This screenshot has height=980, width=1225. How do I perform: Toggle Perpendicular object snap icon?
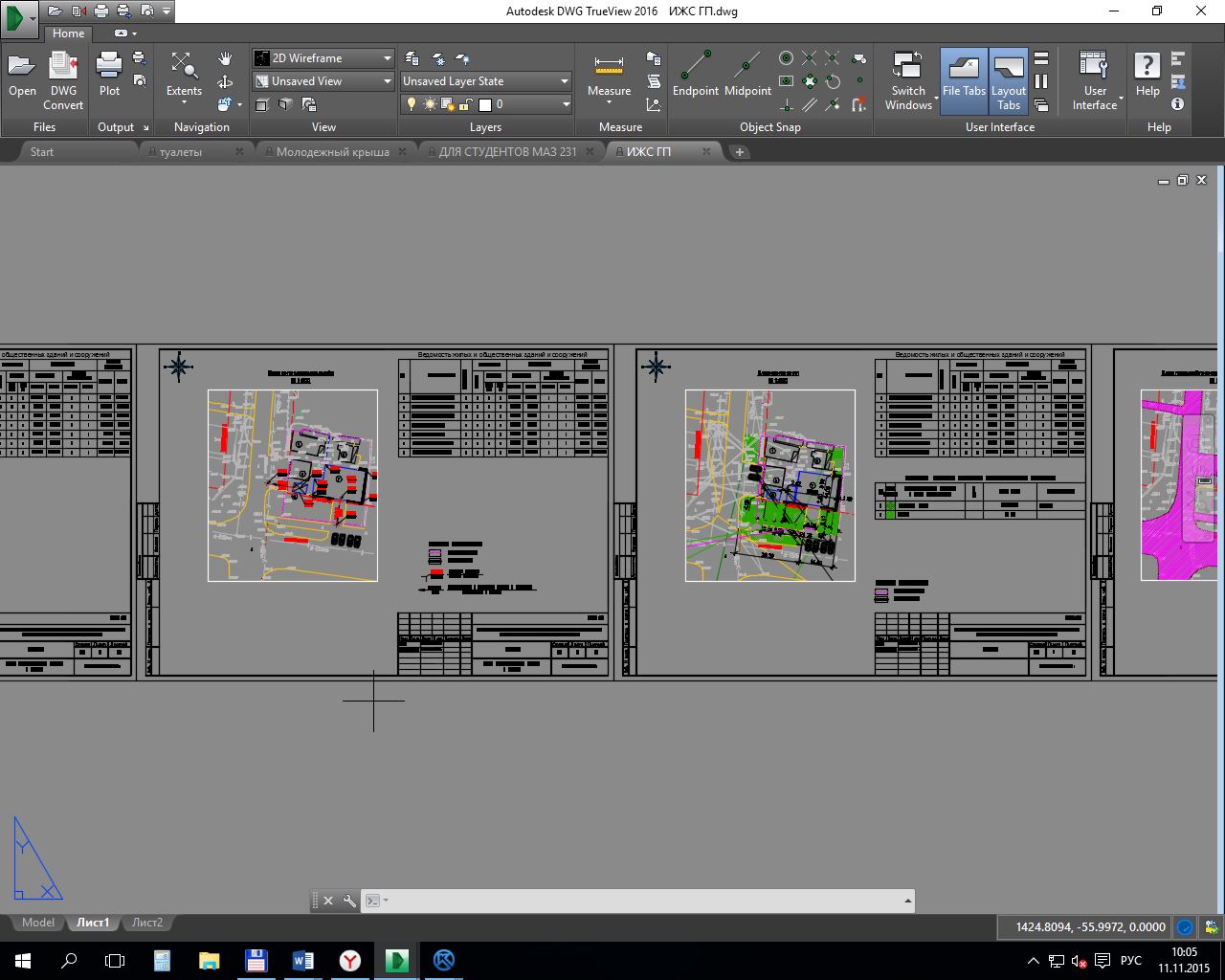click(786, 104)
